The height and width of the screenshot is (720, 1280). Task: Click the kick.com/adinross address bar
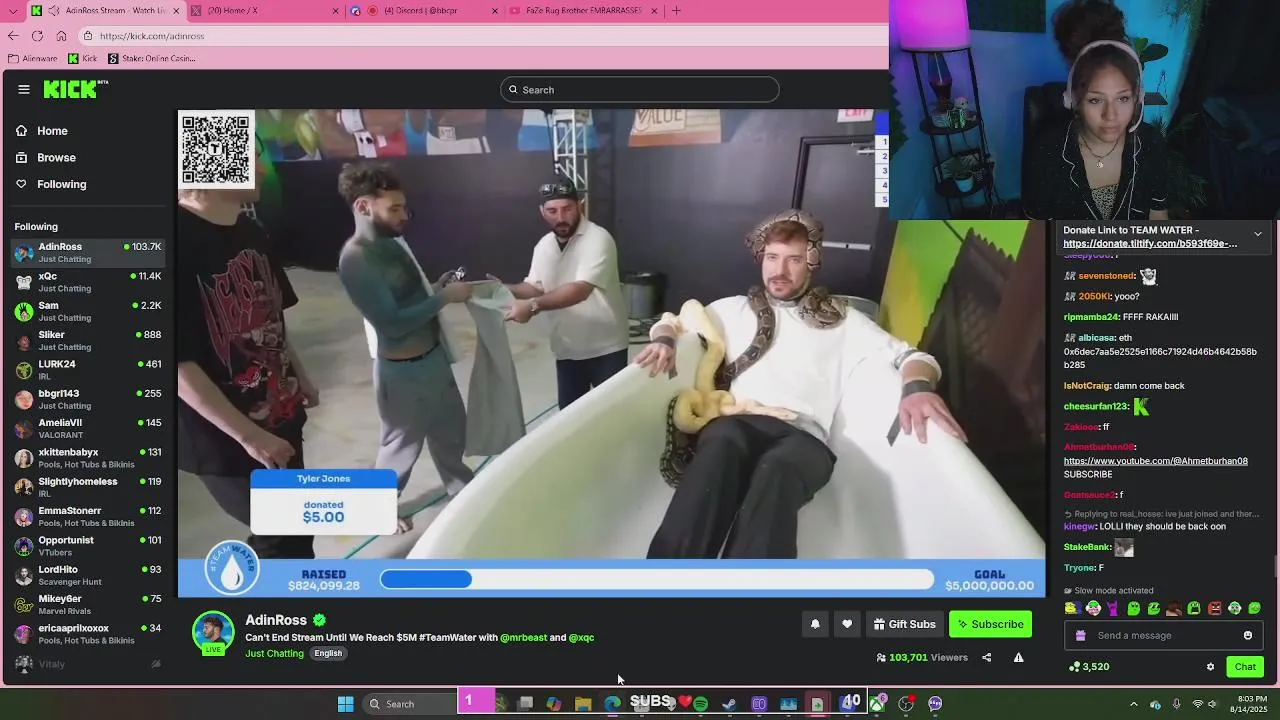click(x=485, y=36)
